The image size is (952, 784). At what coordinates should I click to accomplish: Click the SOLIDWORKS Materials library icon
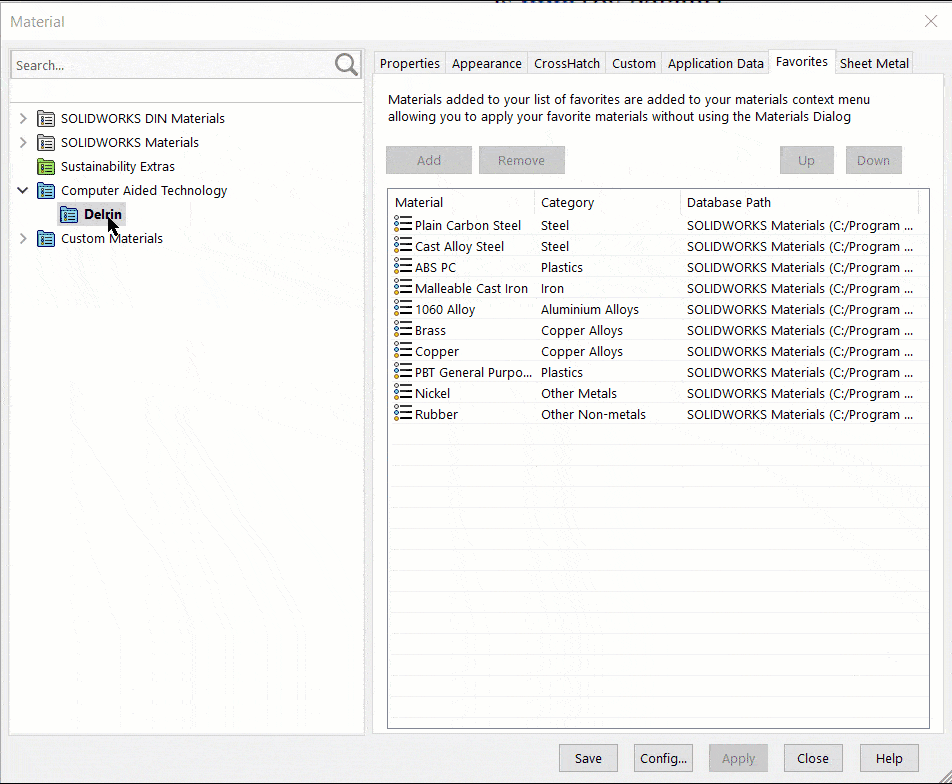tap(46, 143)
